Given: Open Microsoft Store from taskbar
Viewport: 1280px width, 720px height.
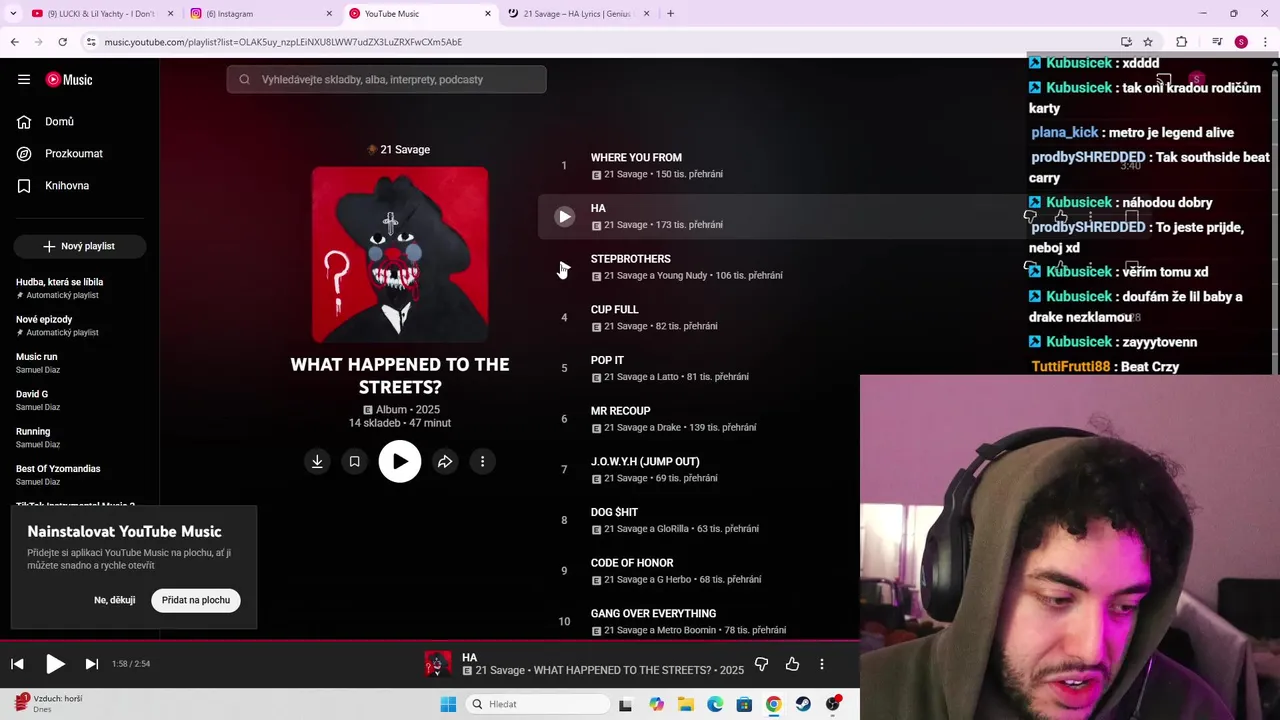Looking at the screenshot, I should tap(744, 704).
